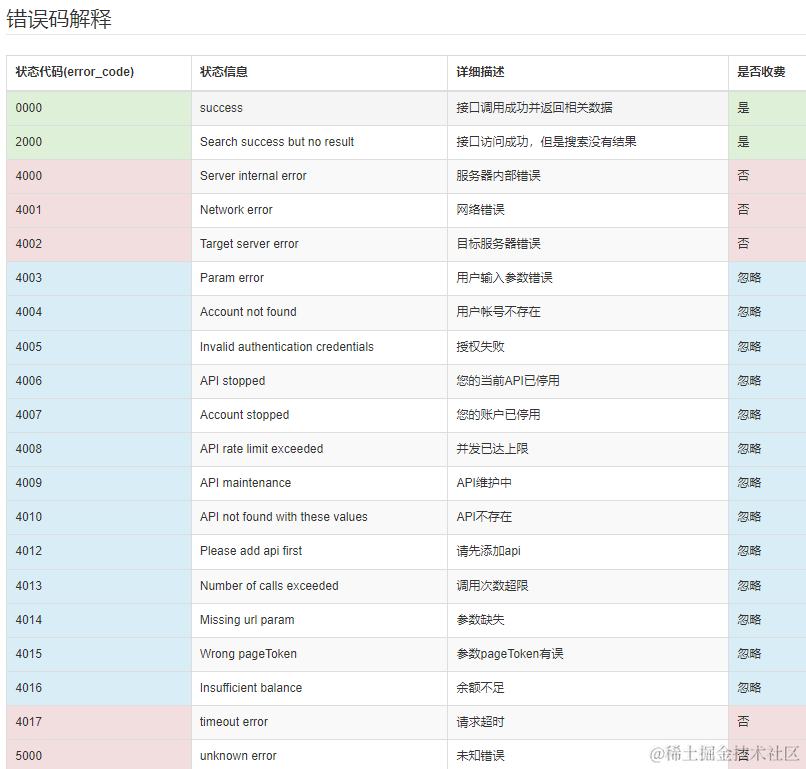Click error code 2000
806x769 pixels.
click(x=29, y=142)
